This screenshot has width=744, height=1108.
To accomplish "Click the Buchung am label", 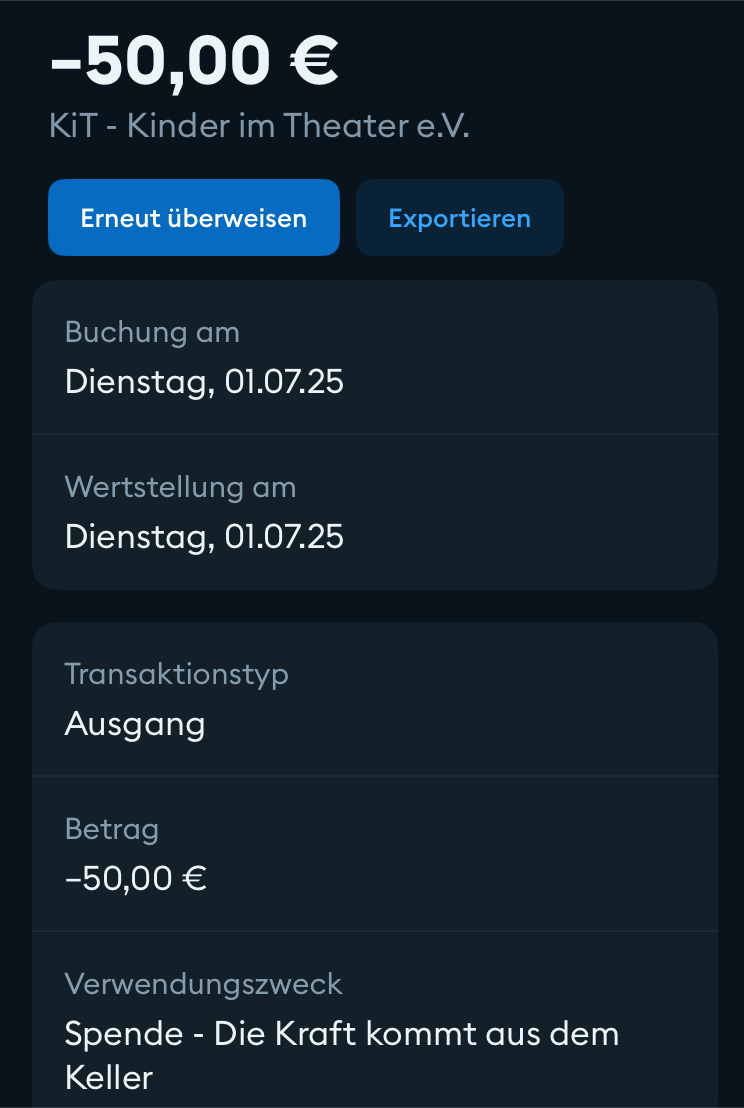I will tap(152, 331).
